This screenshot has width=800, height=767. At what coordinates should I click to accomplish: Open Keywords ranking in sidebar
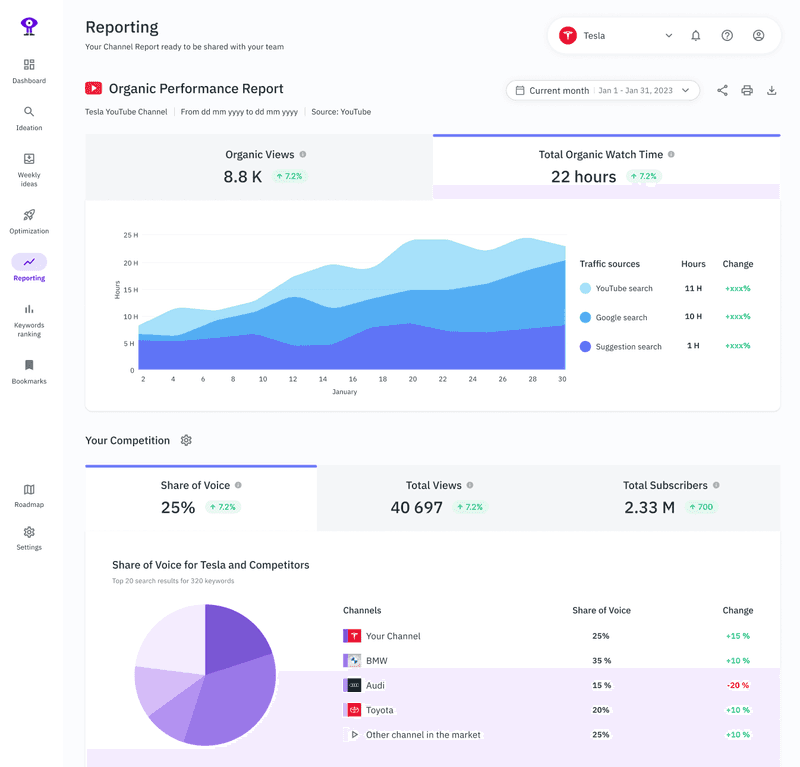click(29, 320)
